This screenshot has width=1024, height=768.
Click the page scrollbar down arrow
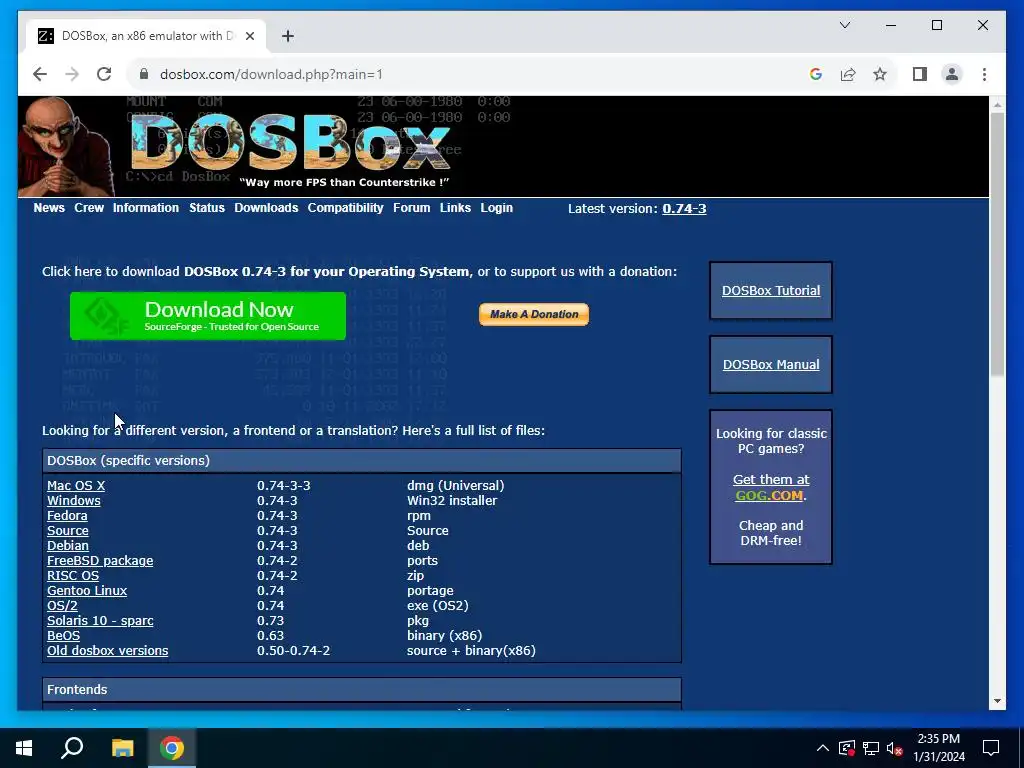pyautogui.click(x=997, y=701)
